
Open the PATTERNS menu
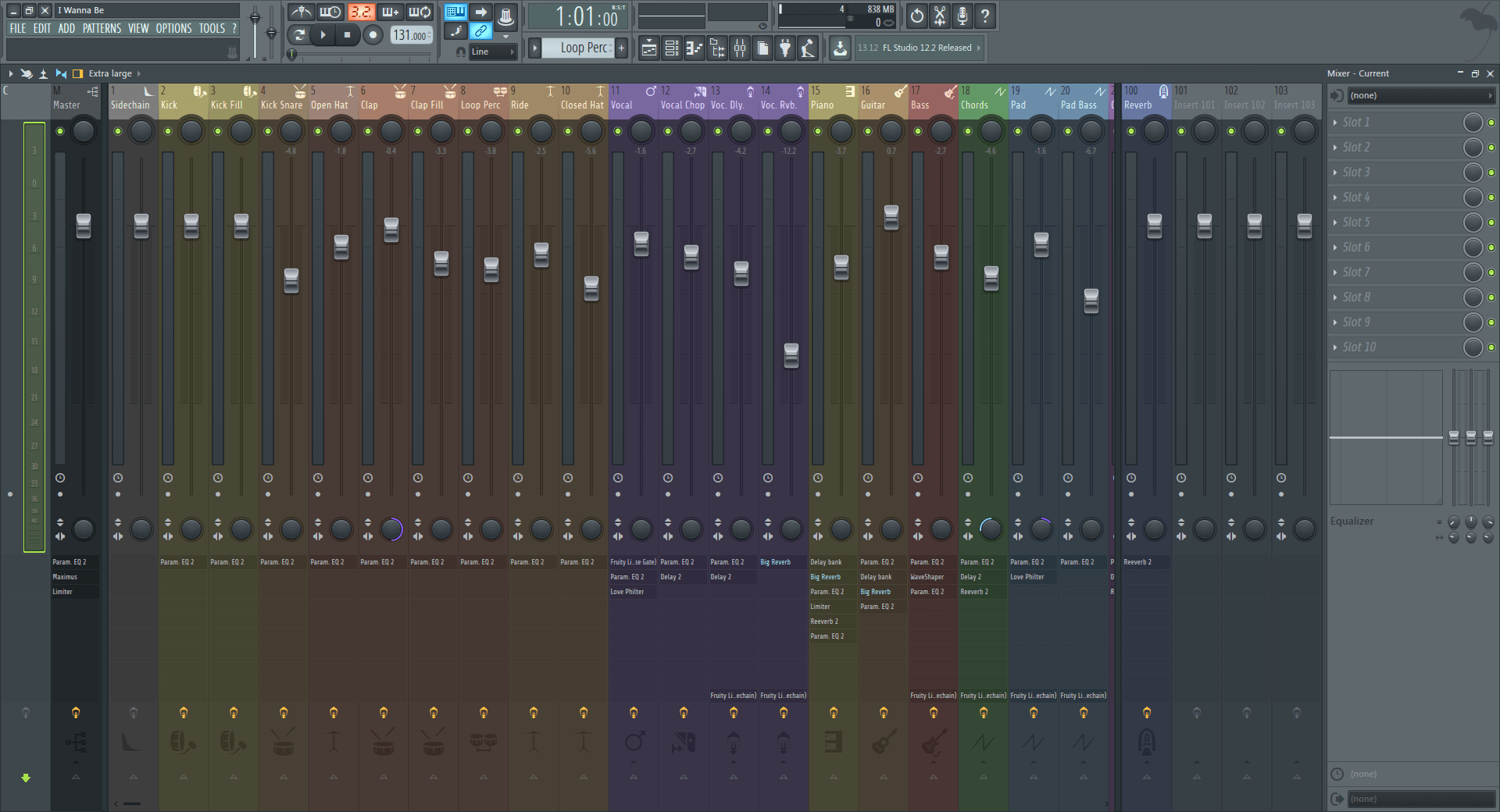pos(102,28)
